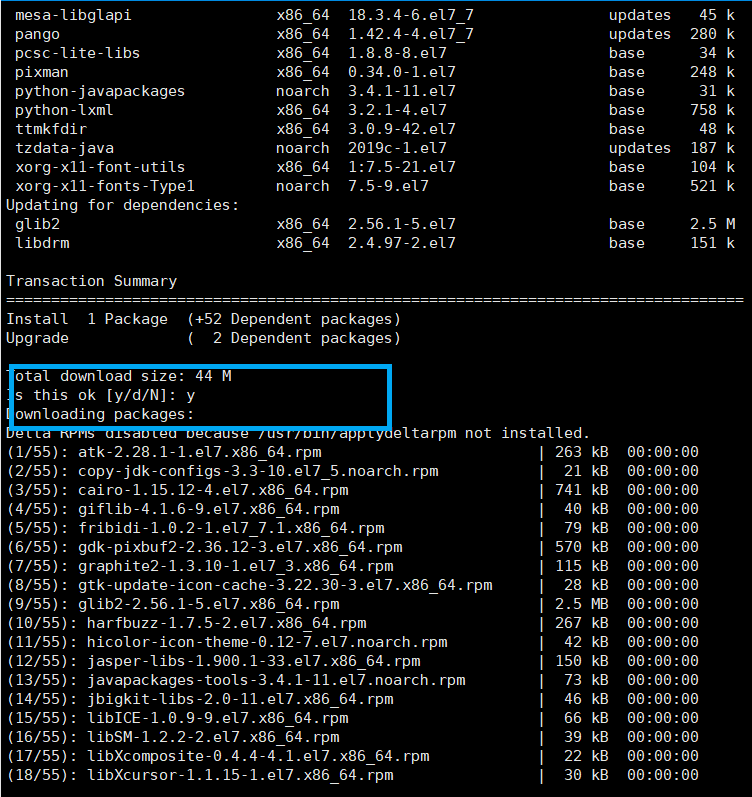This screenshot has height=797, width=752.
Task: Click the mesa-libglapi package name
Action: point(73,15)
